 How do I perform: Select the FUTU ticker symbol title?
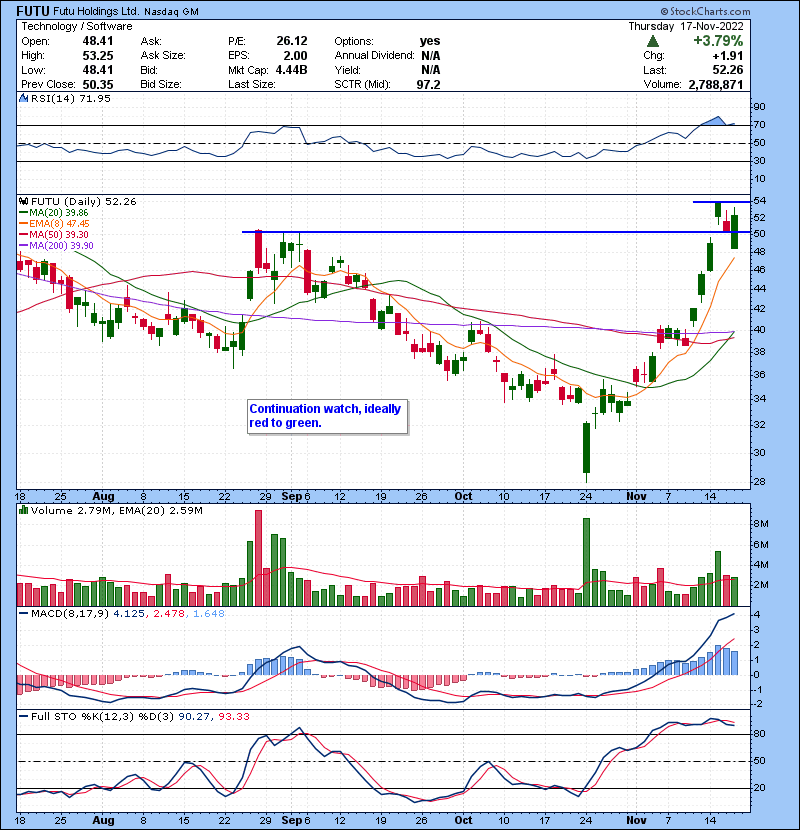click(x=33, y=11)
